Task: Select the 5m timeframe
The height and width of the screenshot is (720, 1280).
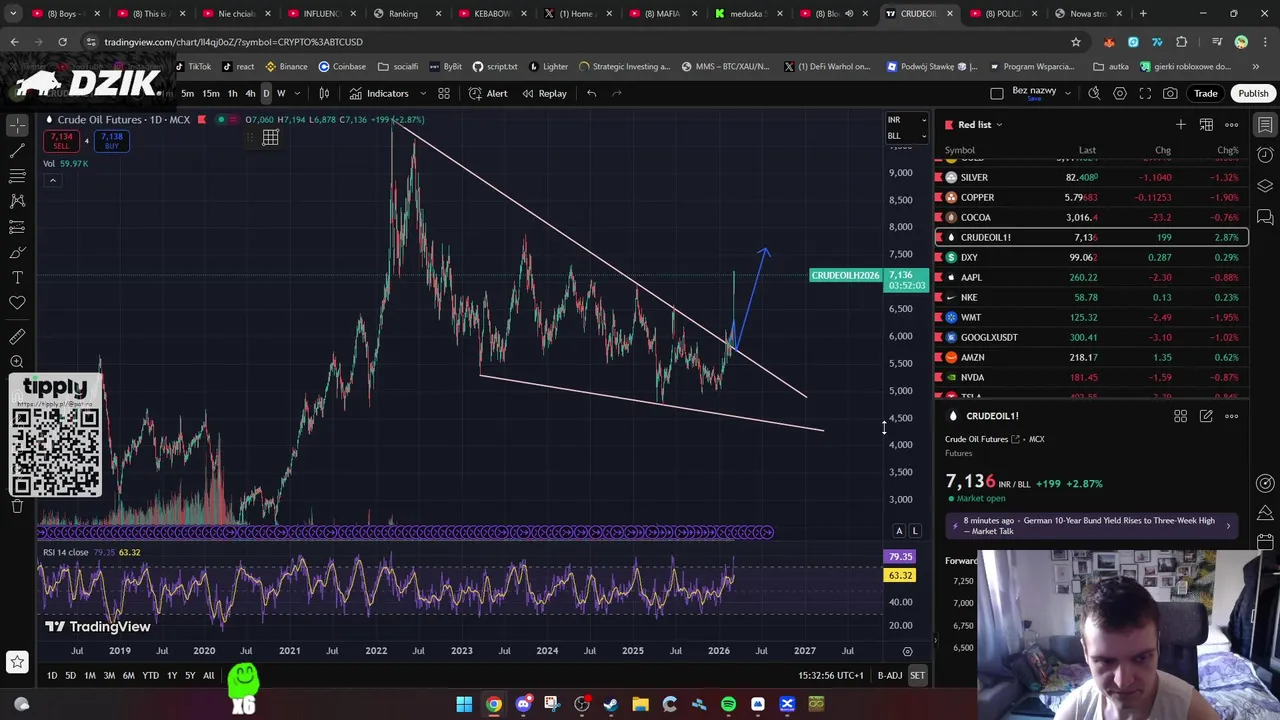Action: coord(187,93)
